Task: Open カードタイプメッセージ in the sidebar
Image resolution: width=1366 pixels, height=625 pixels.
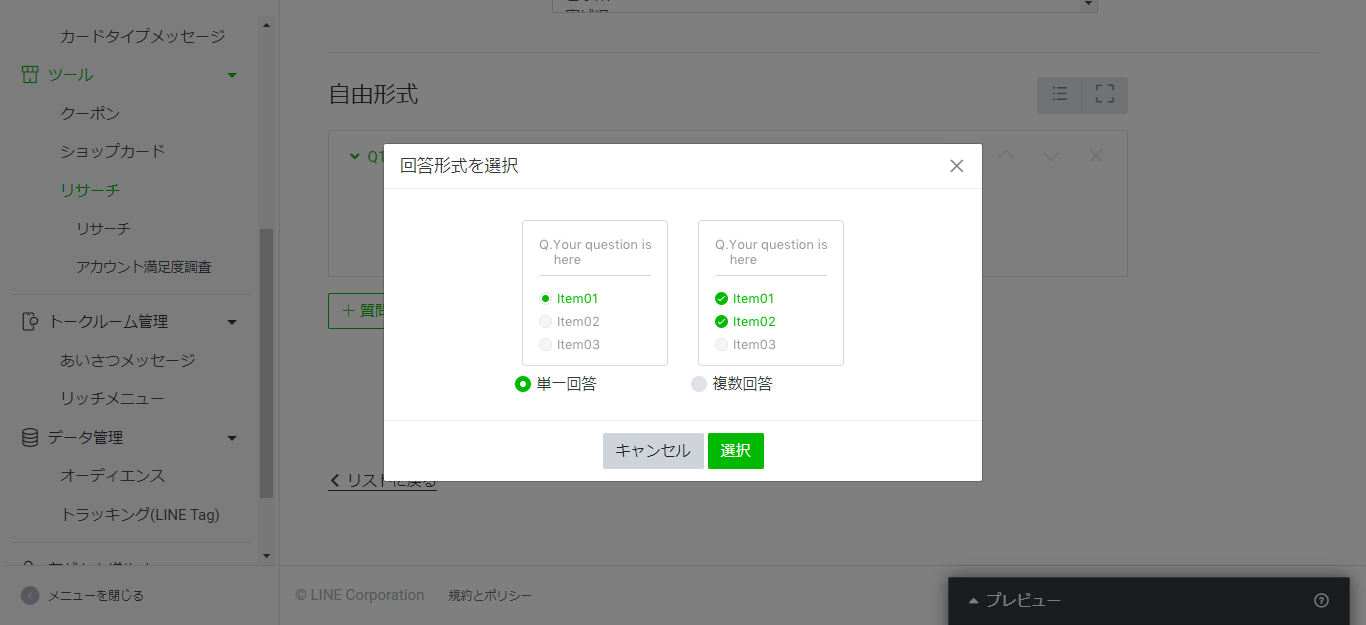Action: pyautogui.click(x=142, y=37)
